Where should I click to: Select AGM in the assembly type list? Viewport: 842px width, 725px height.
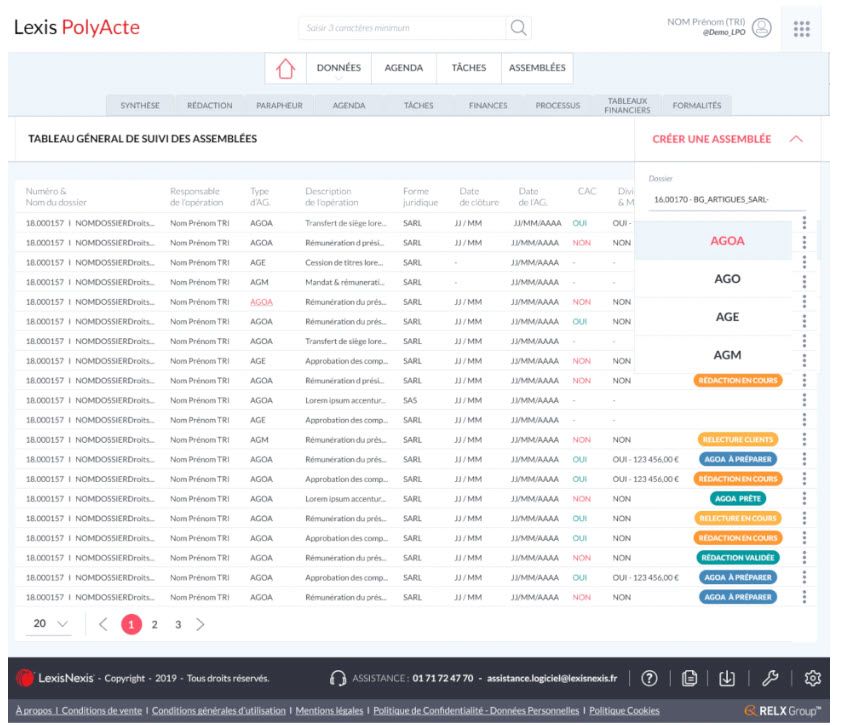click(727, 355)
